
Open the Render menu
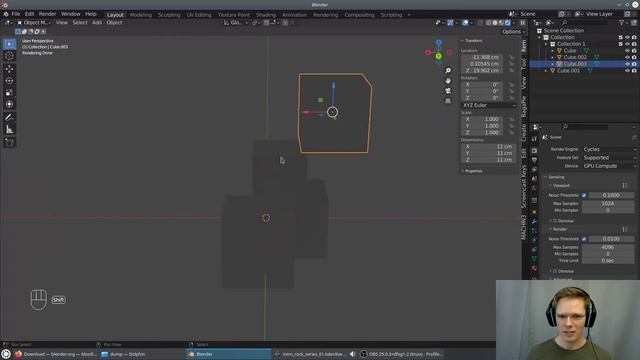click(47, 14)
